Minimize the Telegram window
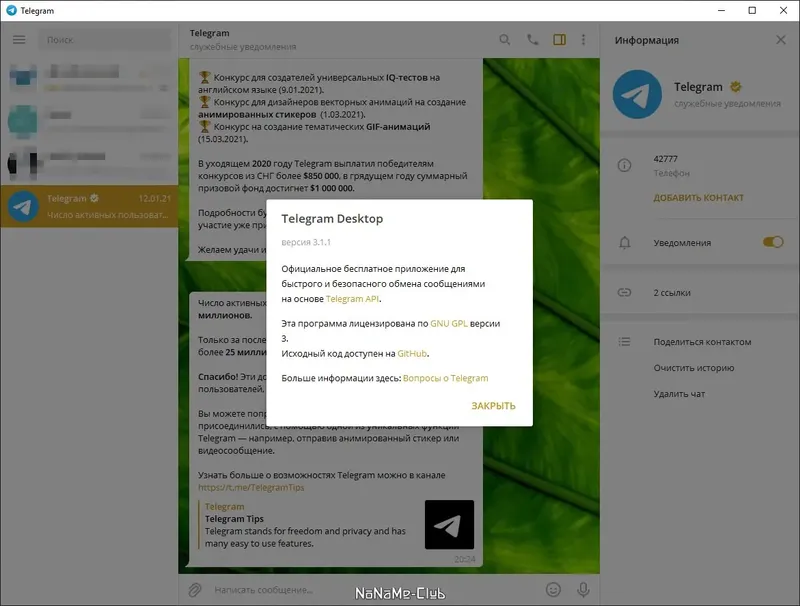The width and height of the screenshot is (800, 606). (721, 10)
